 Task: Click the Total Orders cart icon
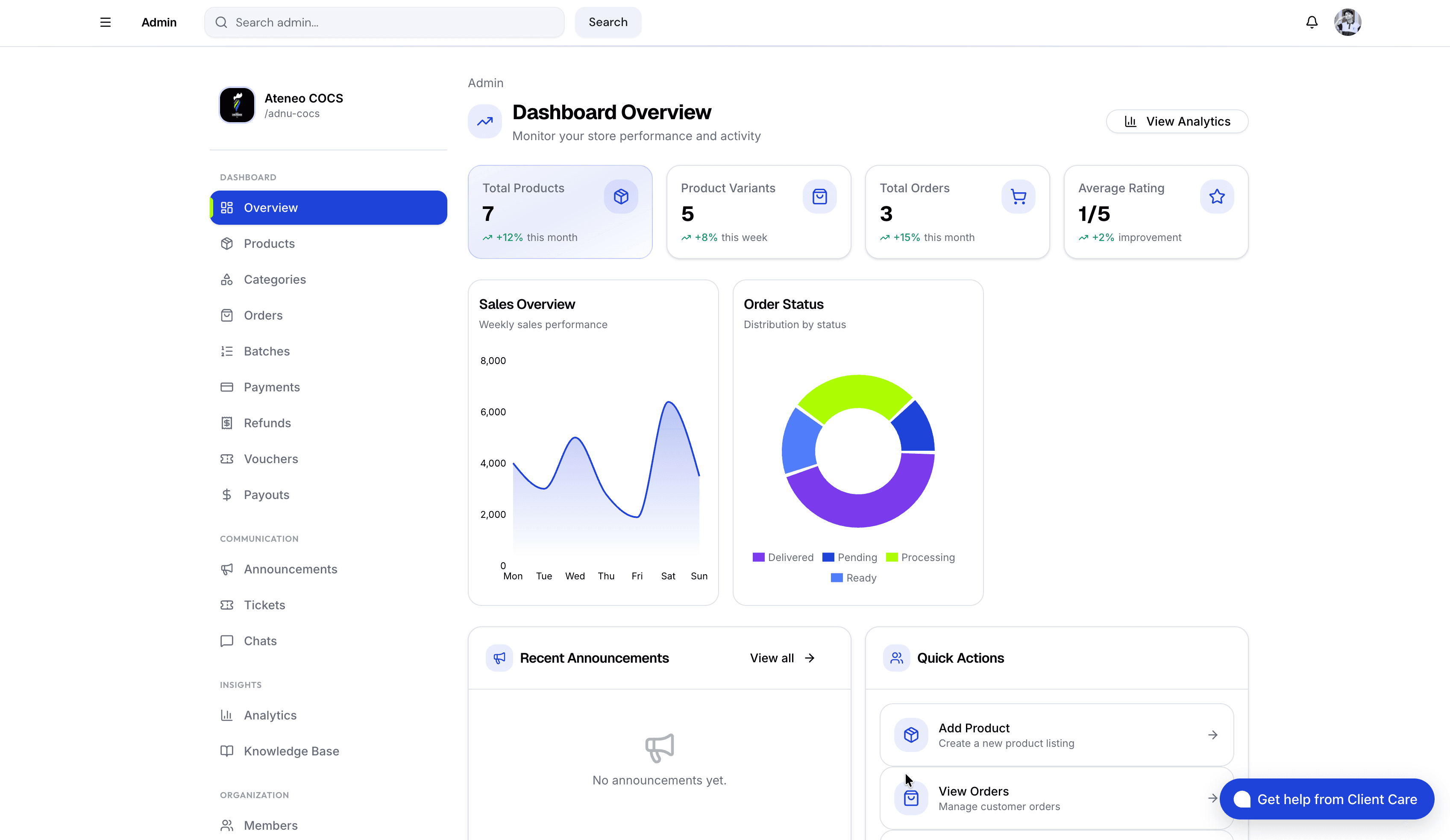click(1018, 197)
